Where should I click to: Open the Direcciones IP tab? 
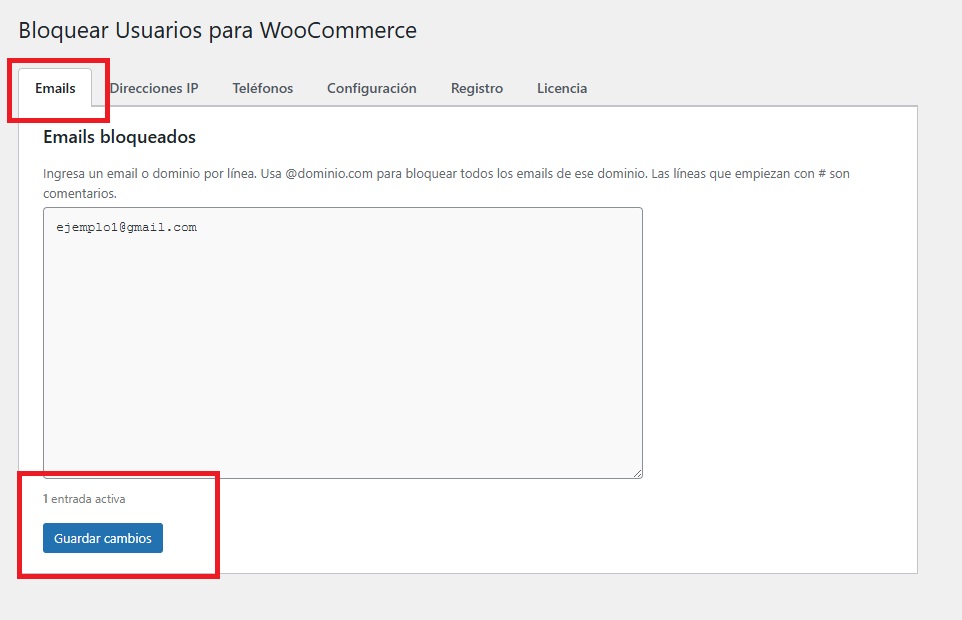coord(154,88)
